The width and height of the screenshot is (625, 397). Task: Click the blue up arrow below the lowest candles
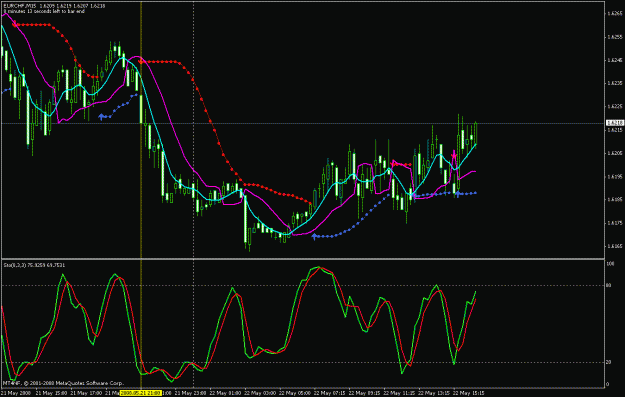314,237
